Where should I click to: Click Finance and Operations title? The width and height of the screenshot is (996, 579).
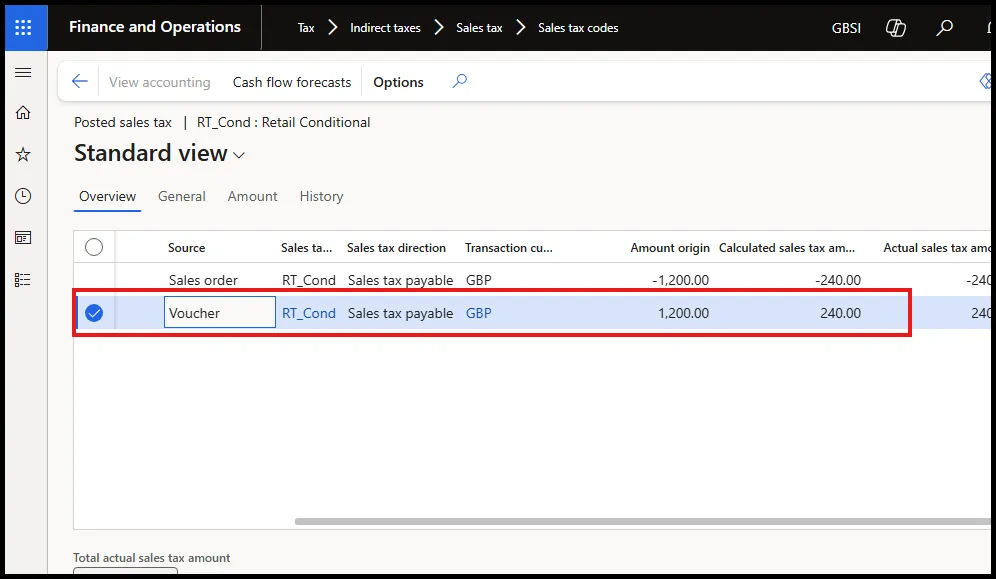pos(155,27)
